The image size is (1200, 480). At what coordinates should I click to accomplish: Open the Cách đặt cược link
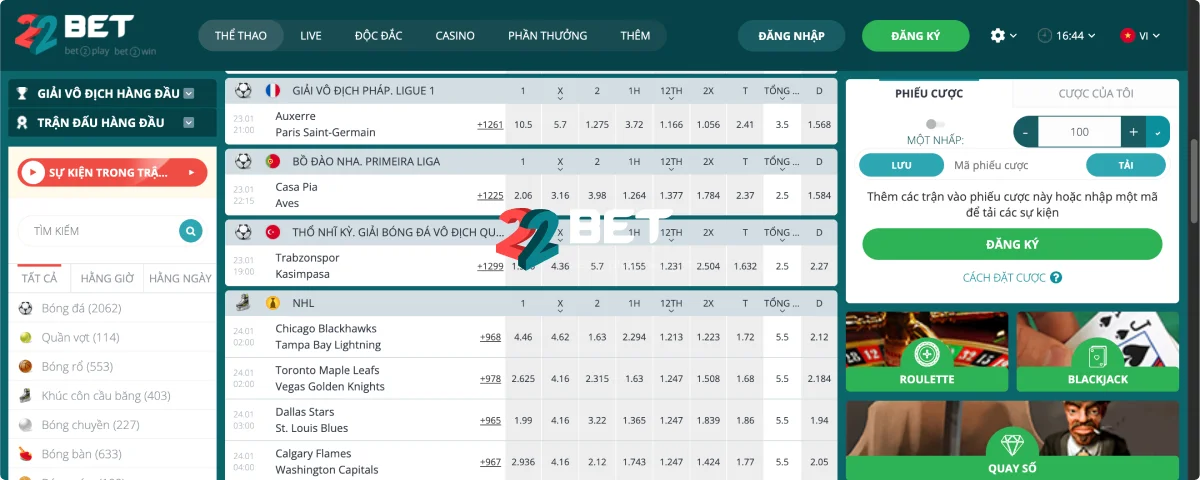tap(1004, 278)
